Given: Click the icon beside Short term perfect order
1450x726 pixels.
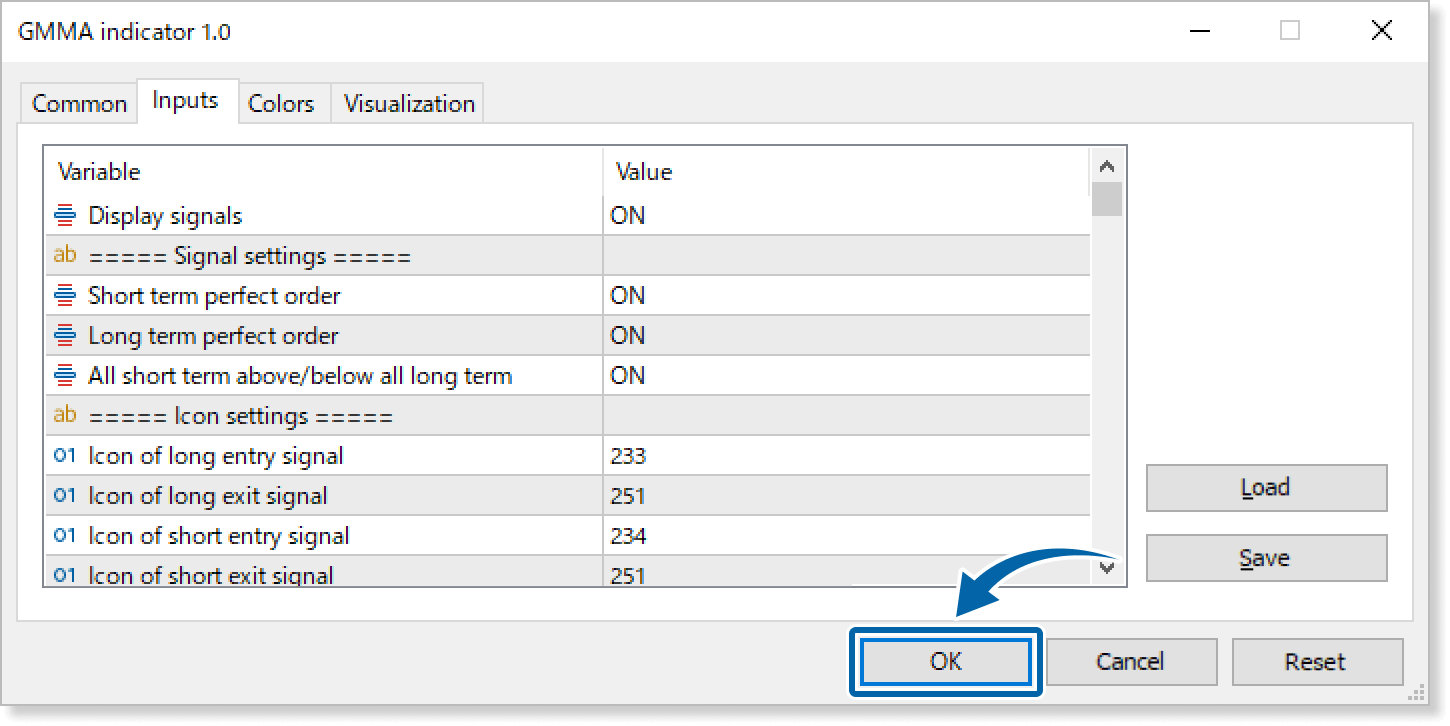Looking at the screenshot, I should tap(65, 295).
